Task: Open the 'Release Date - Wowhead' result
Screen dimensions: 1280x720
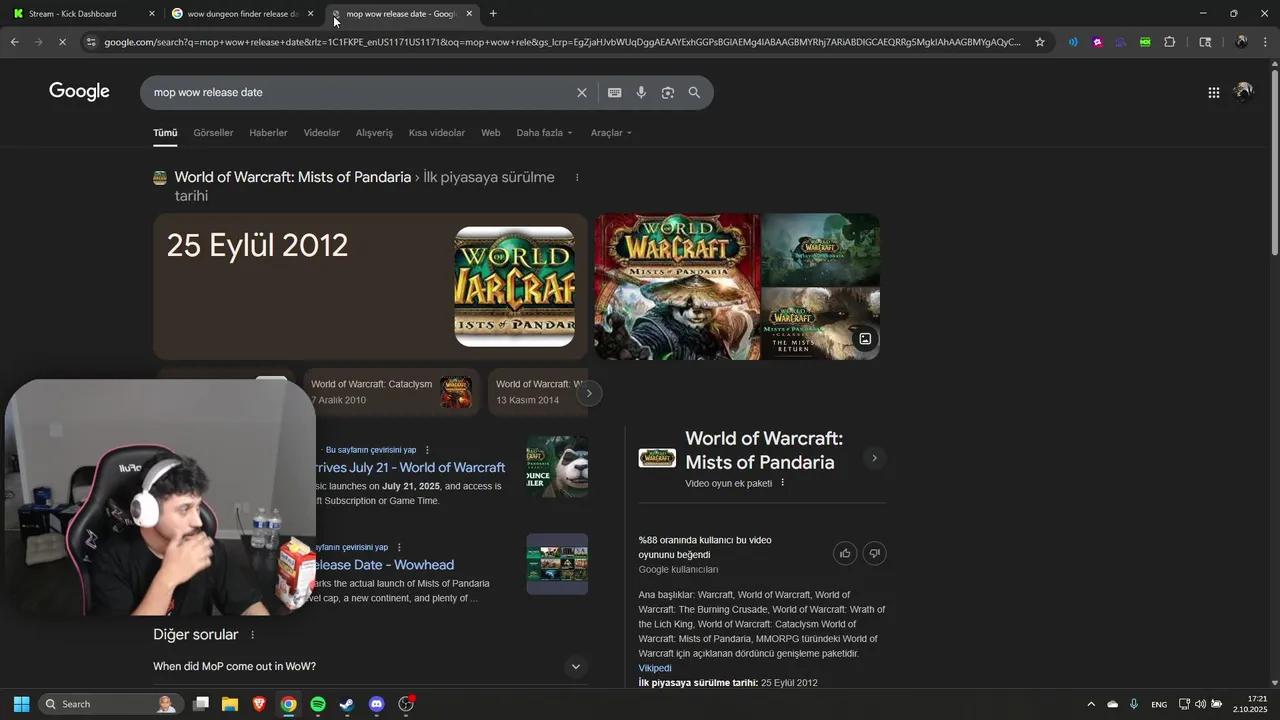Action: (386, 565)
